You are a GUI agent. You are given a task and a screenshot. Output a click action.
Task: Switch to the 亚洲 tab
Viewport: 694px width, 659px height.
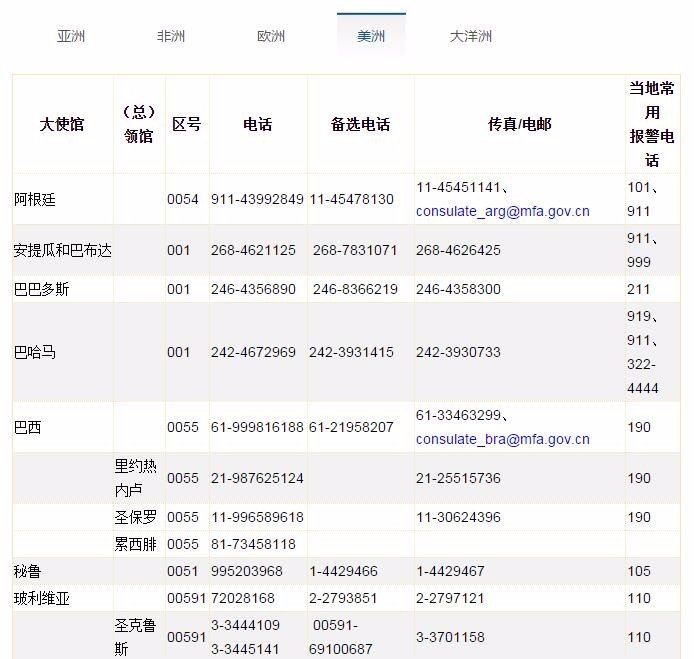(71, 36)
